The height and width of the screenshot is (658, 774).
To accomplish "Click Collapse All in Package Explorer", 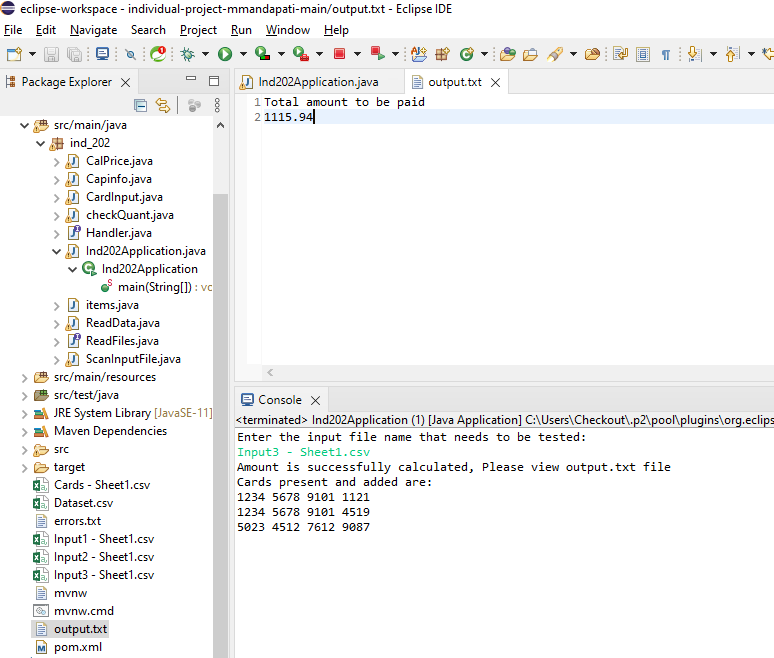I will pyautogui.click(x=141, y=105).
